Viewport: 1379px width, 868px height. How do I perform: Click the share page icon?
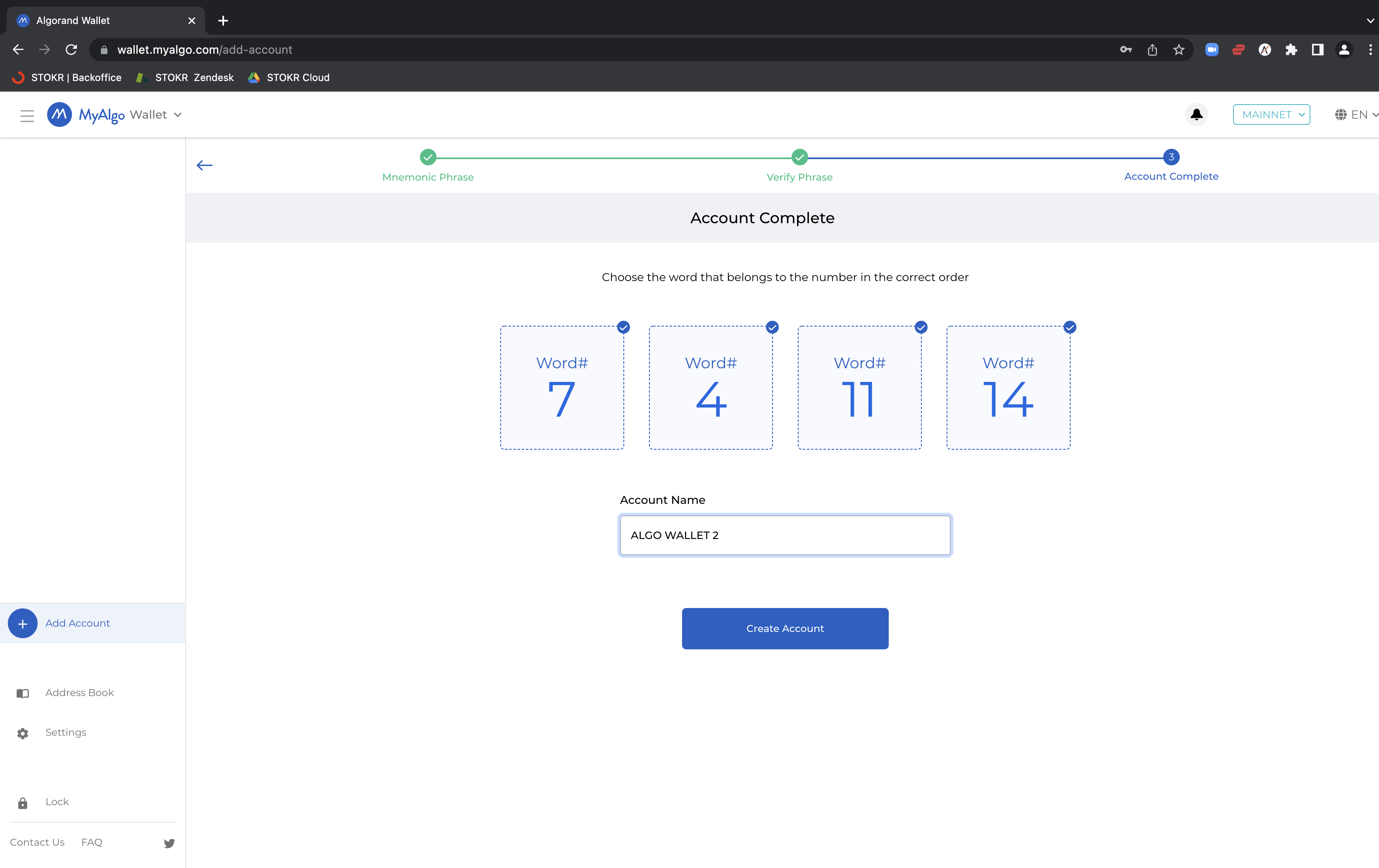(x=1152, y=50)
